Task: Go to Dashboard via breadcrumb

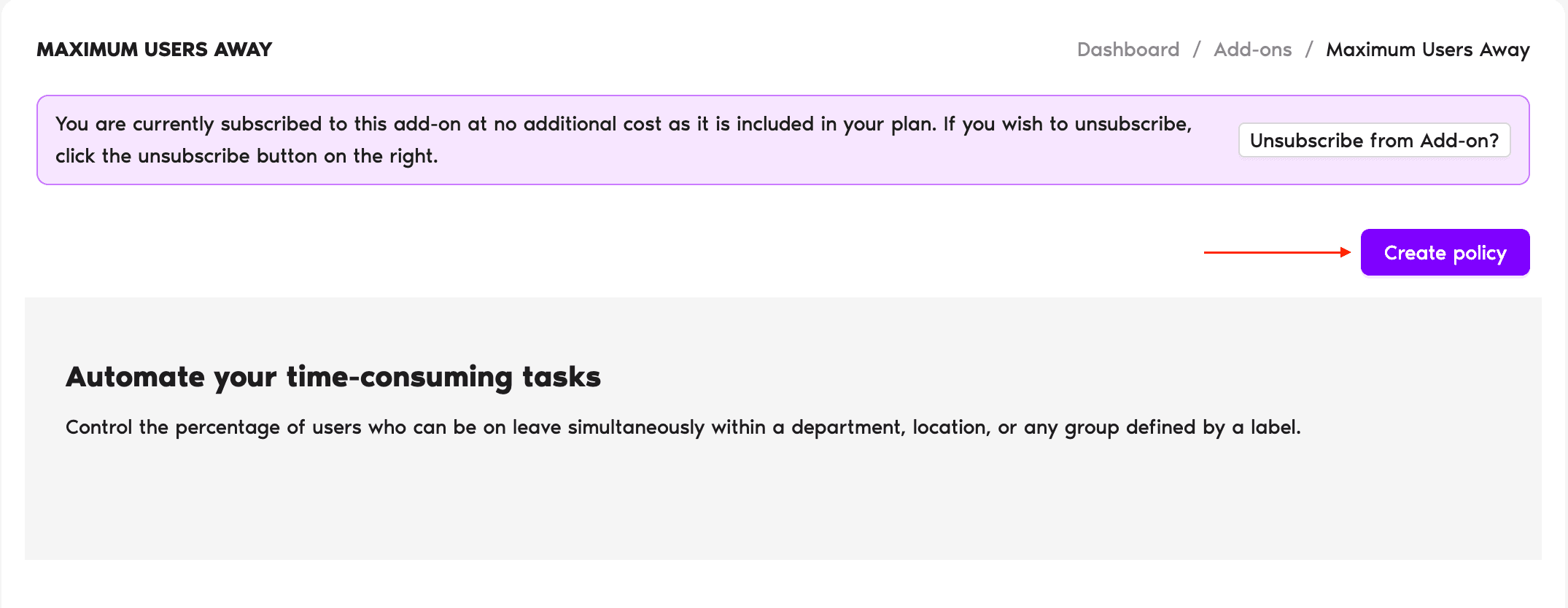Action: (1128, 50)
